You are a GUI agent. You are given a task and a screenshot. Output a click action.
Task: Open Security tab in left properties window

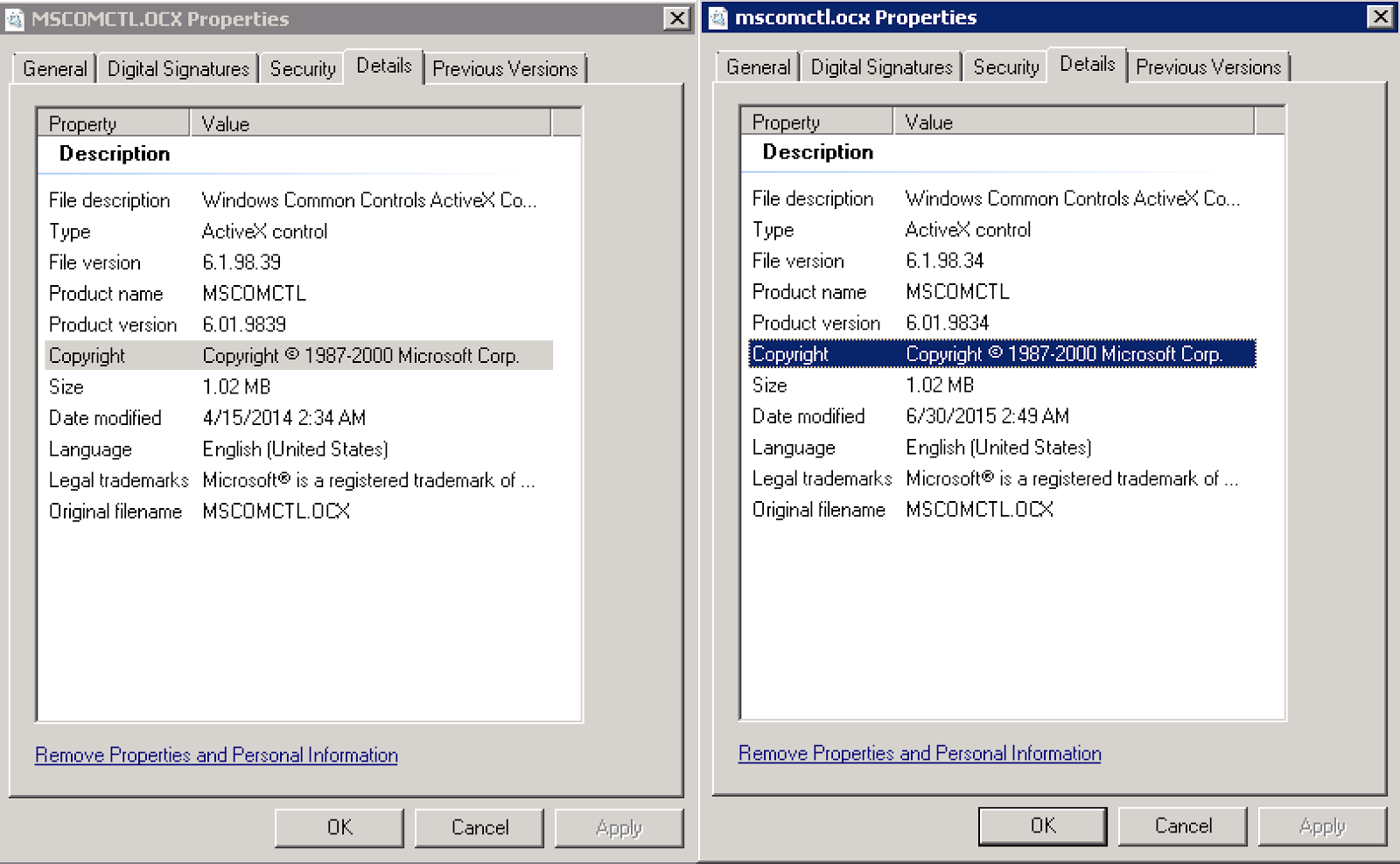pyautogui.click(x=303, y=69)
